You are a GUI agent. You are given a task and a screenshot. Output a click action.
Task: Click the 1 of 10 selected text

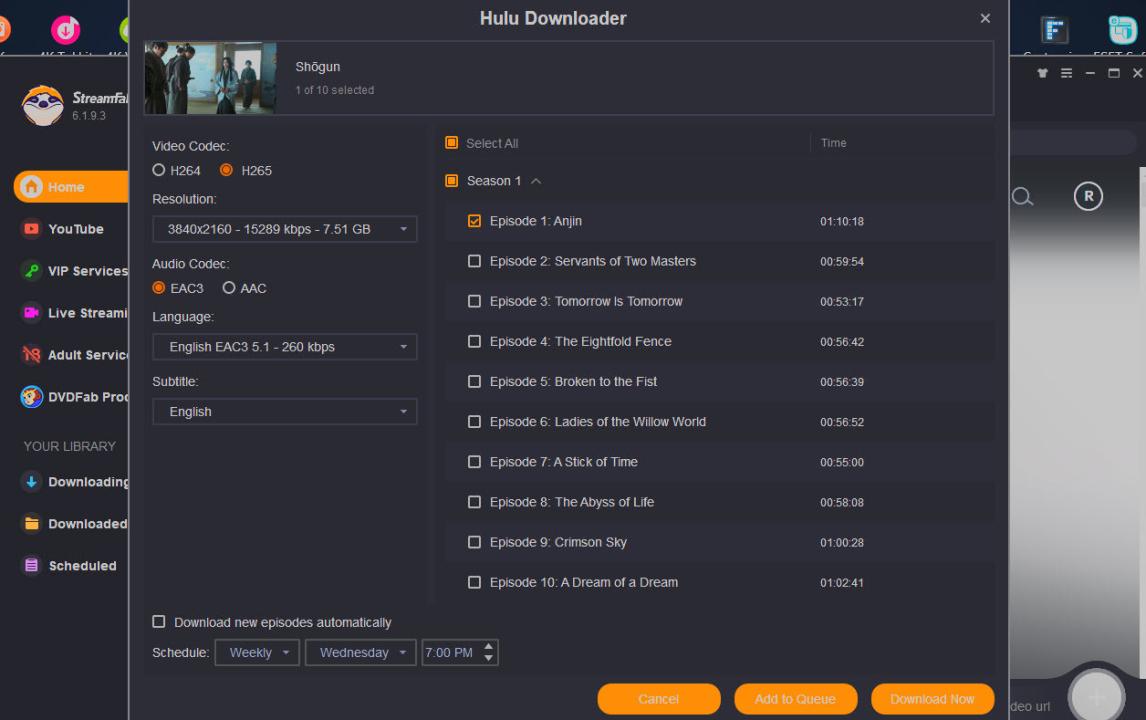(335, 90)
